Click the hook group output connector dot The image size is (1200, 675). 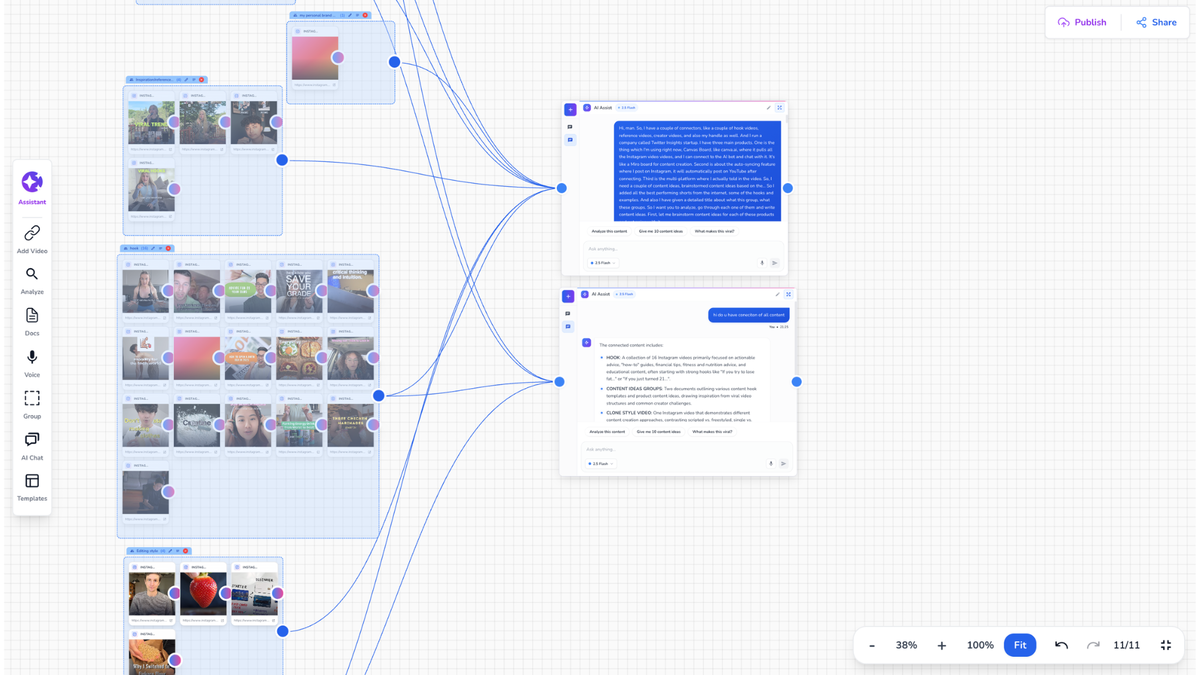(x=379, y=396)
